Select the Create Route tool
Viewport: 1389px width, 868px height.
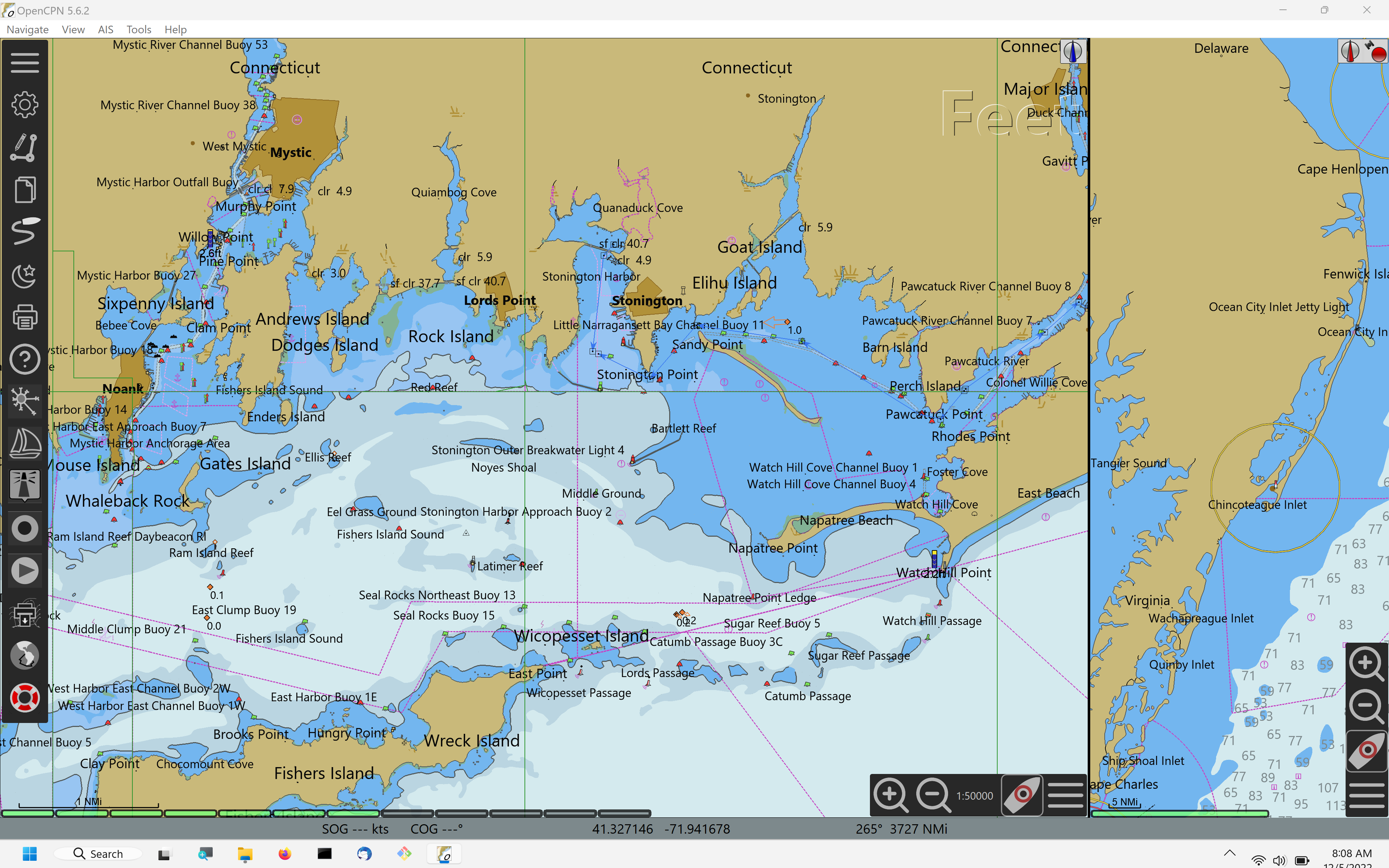pos(25,148)
